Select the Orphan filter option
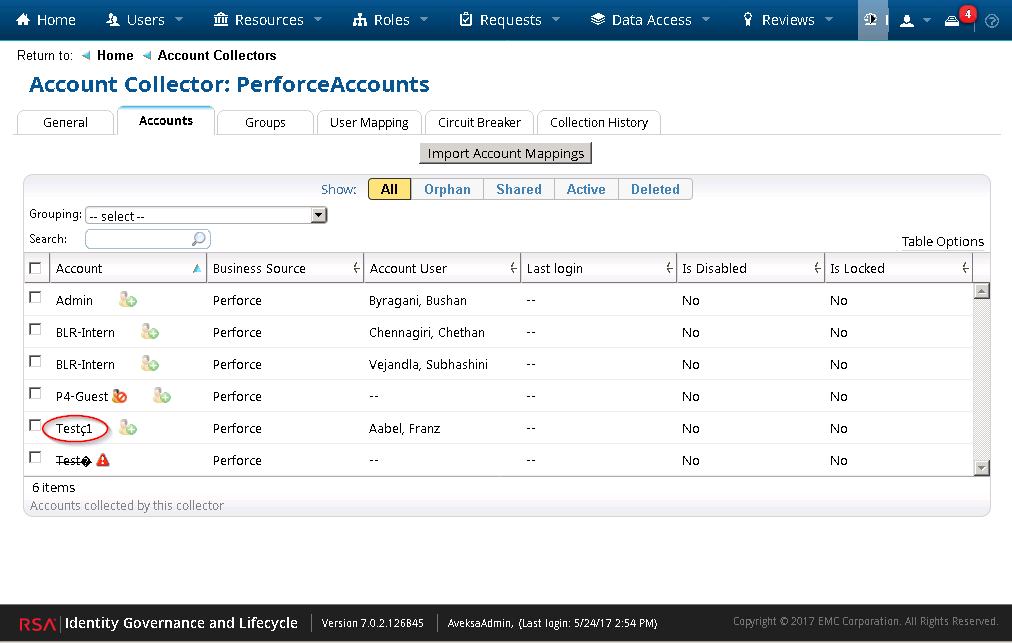 (x=447, y=188)
